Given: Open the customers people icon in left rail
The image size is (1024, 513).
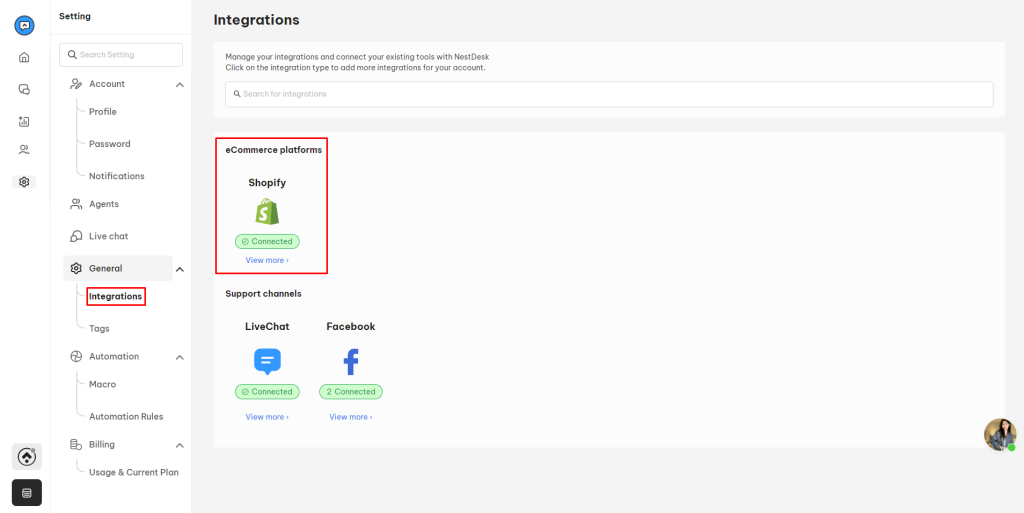Looking at the screenshot, I should coord(24,150).
